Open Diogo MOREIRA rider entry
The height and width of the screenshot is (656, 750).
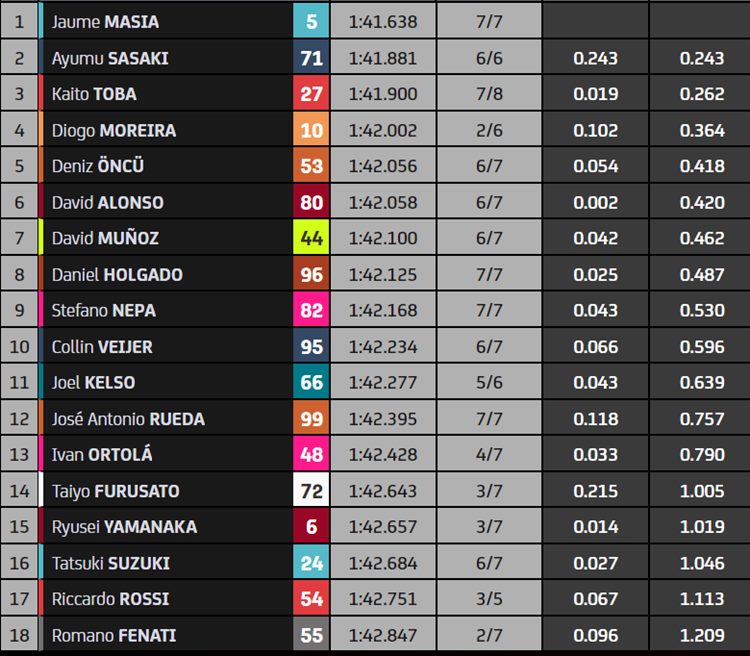click(x=114, y=130)
